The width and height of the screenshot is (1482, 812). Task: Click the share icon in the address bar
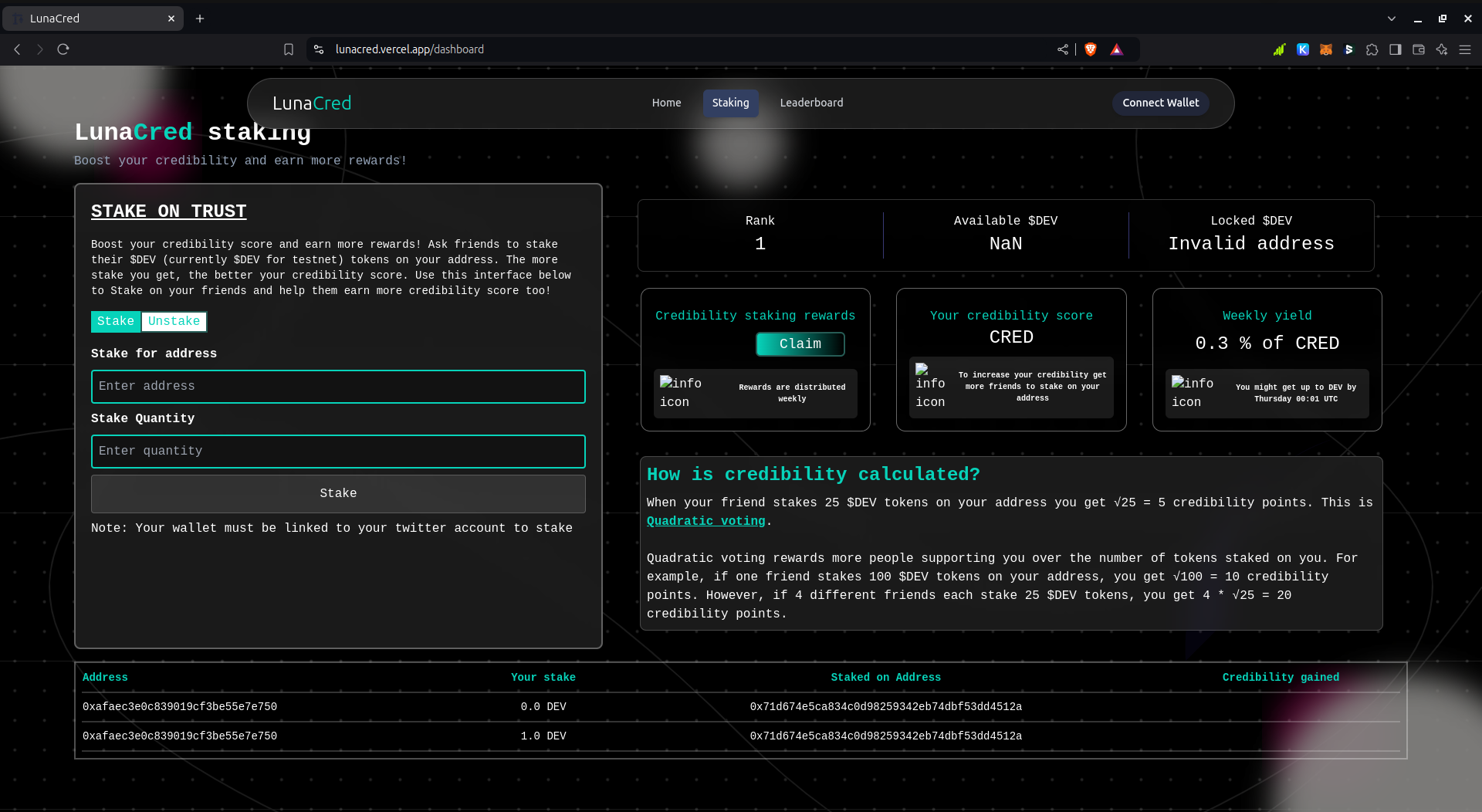(x=1063, y=49)
